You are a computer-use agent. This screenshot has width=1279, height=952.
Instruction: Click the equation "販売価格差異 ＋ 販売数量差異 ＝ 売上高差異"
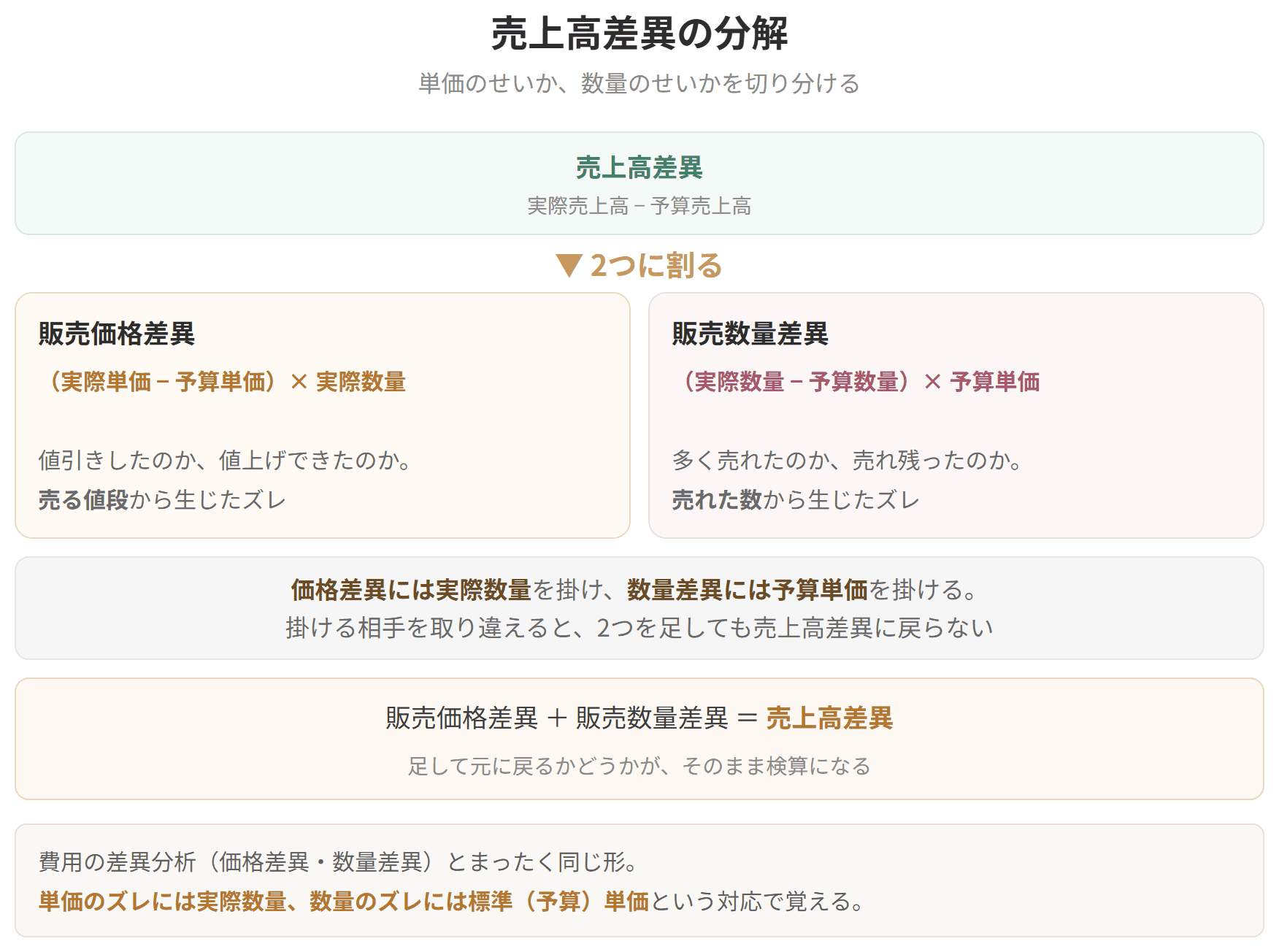tap(639, 718)
